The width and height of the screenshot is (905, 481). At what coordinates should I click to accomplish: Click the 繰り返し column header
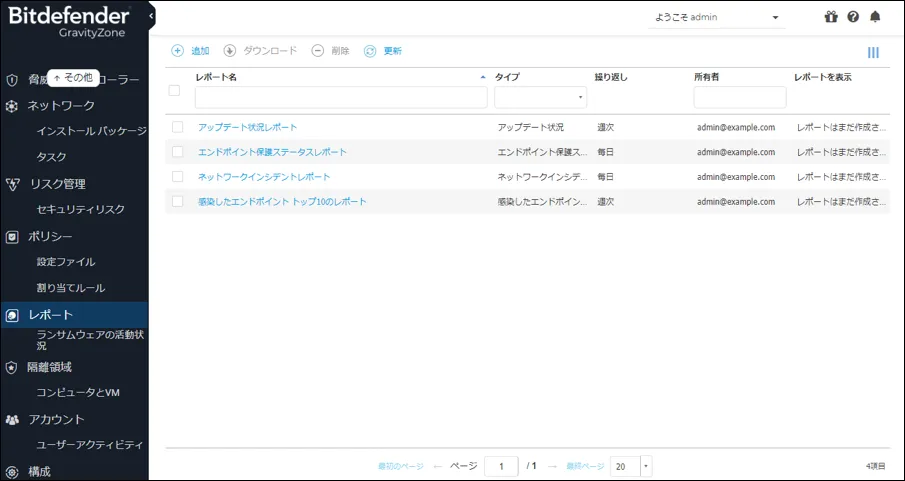click(611, 77)
